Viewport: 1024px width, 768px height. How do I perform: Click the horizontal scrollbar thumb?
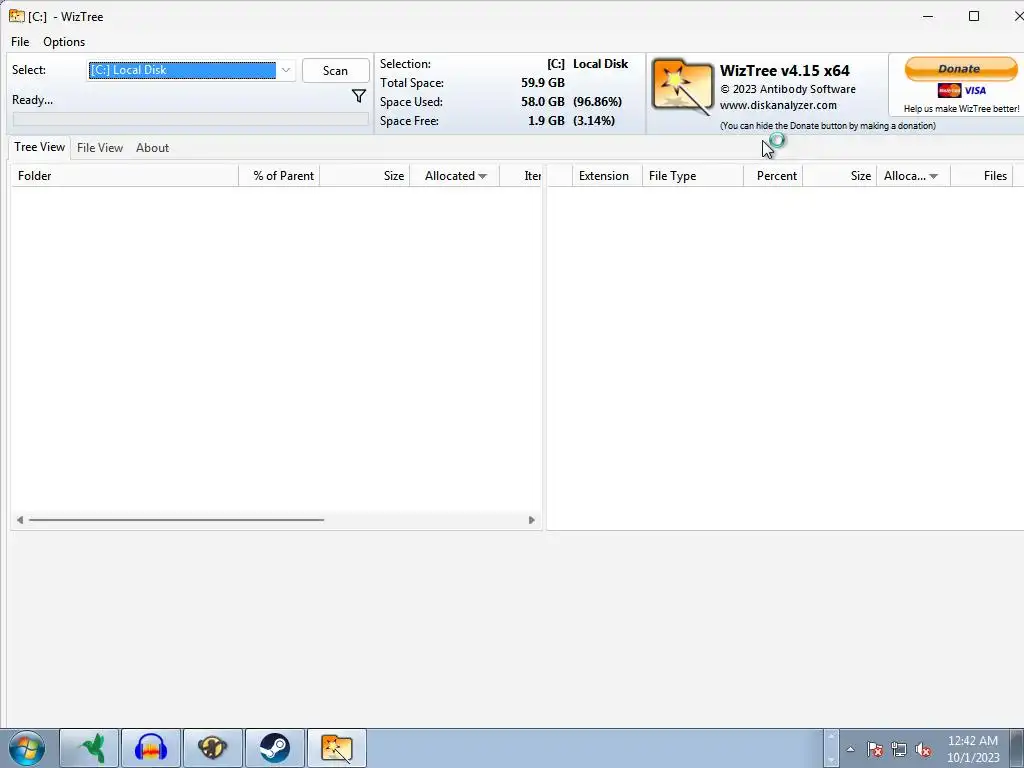[x=176, y=520]
